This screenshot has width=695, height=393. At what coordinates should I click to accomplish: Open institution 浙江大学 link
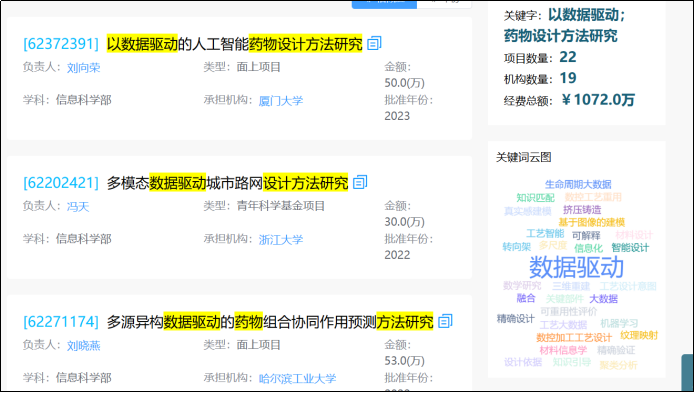pos(281,240)
